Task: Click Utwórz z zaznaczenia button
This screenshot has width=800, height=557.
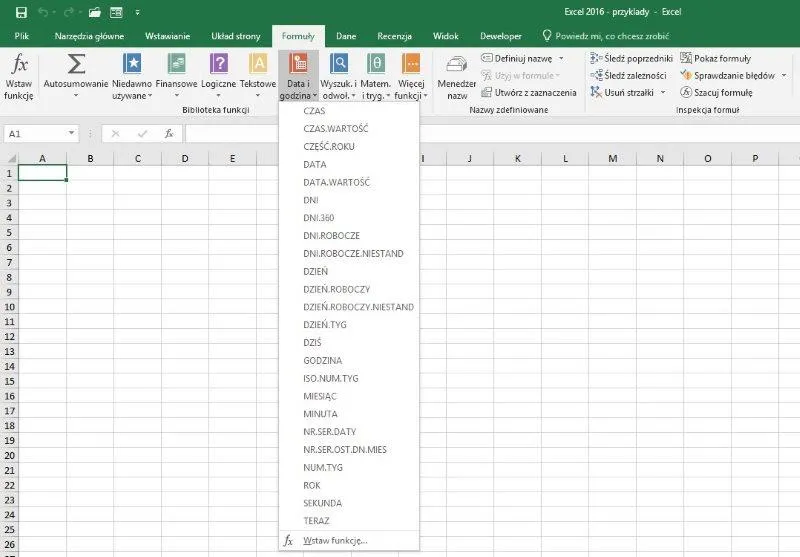Action: (x=529, y=92)
